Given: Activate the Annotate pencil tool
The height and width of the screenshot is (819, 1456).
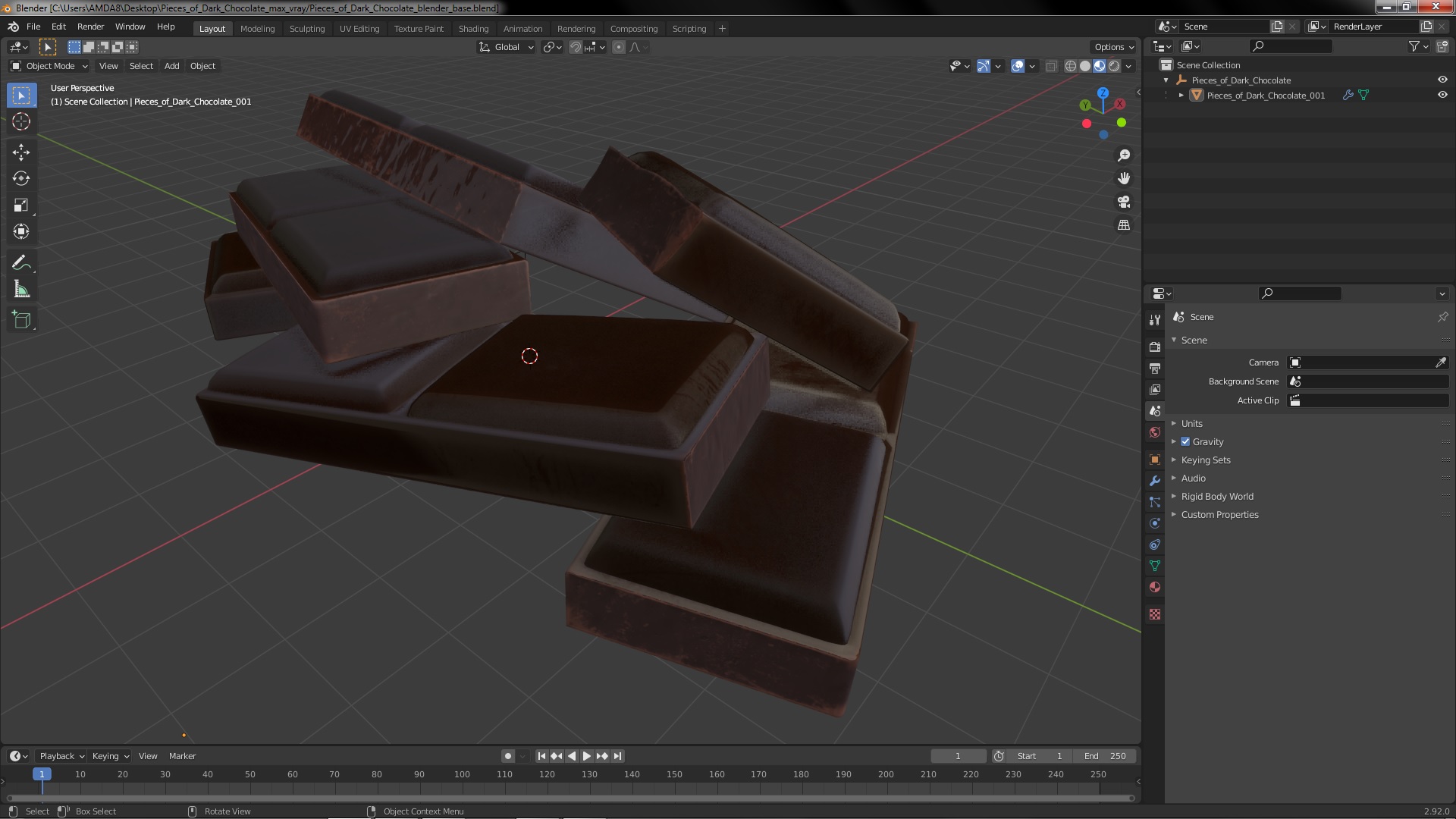Looking at the screenshot, I should (21, 263).
